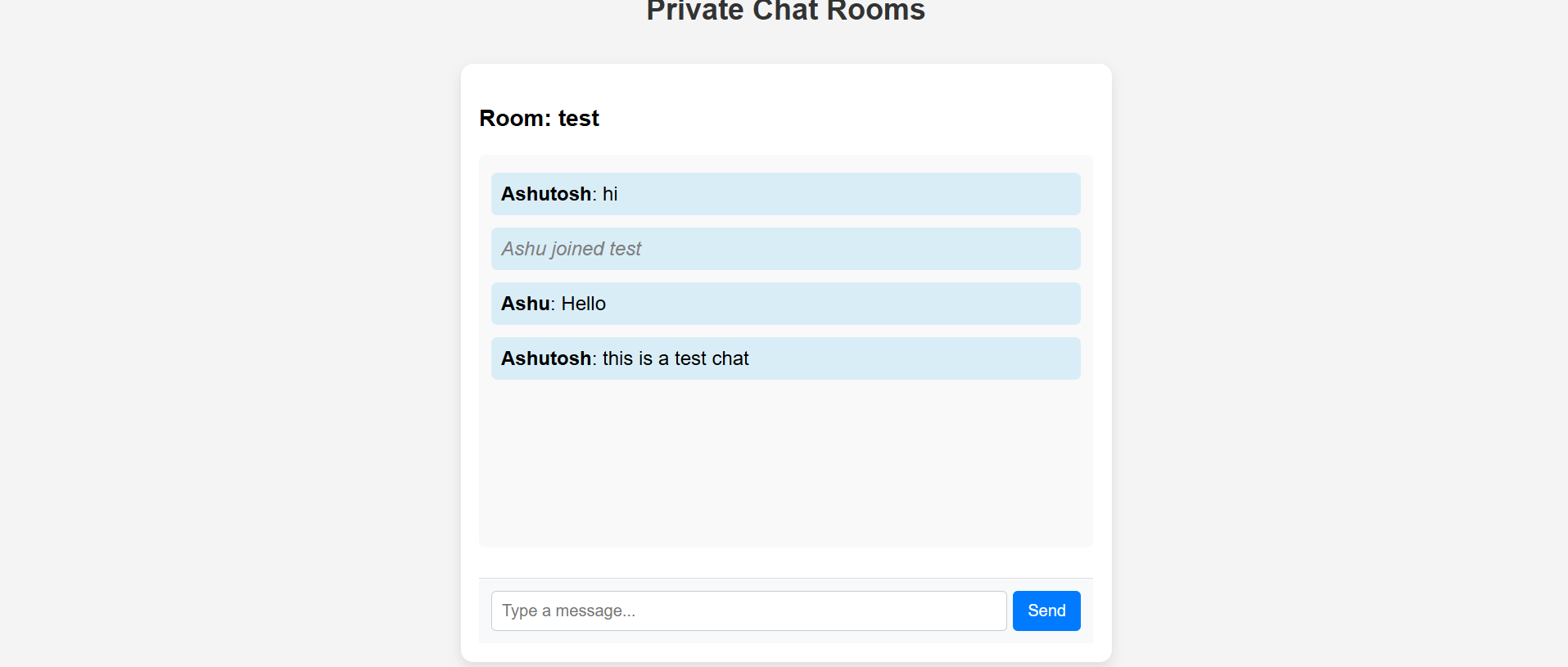Click the "this is a test chat" text

[x=676, y=358]
